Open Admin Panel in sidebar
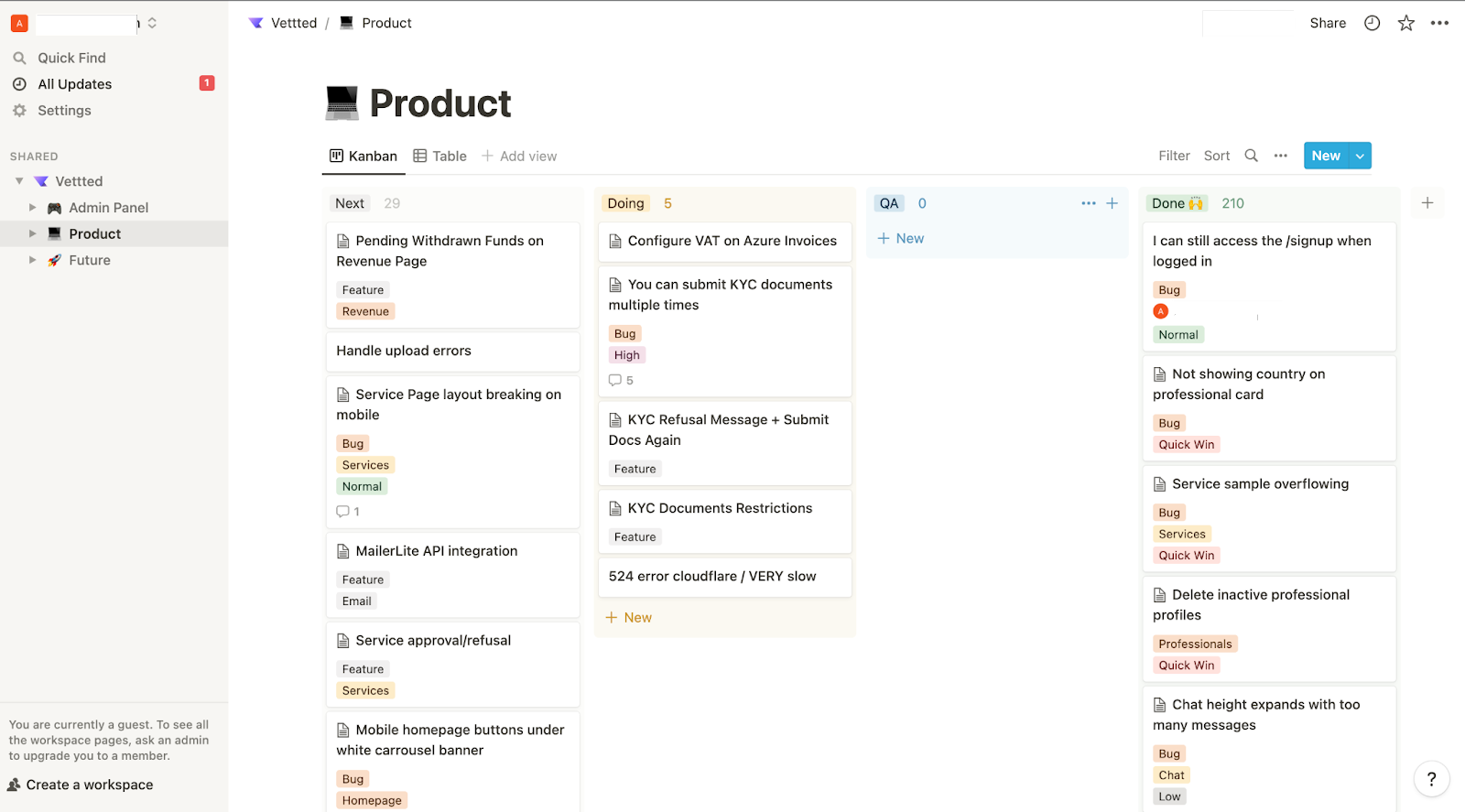 coord(108,208)
